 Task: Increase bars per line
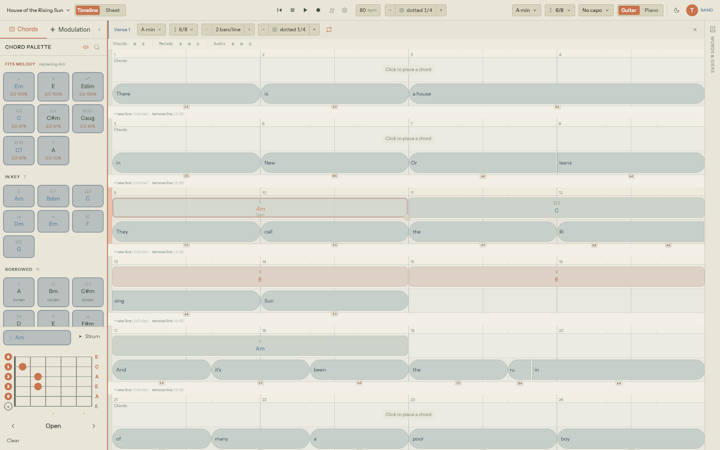point(249,29)
